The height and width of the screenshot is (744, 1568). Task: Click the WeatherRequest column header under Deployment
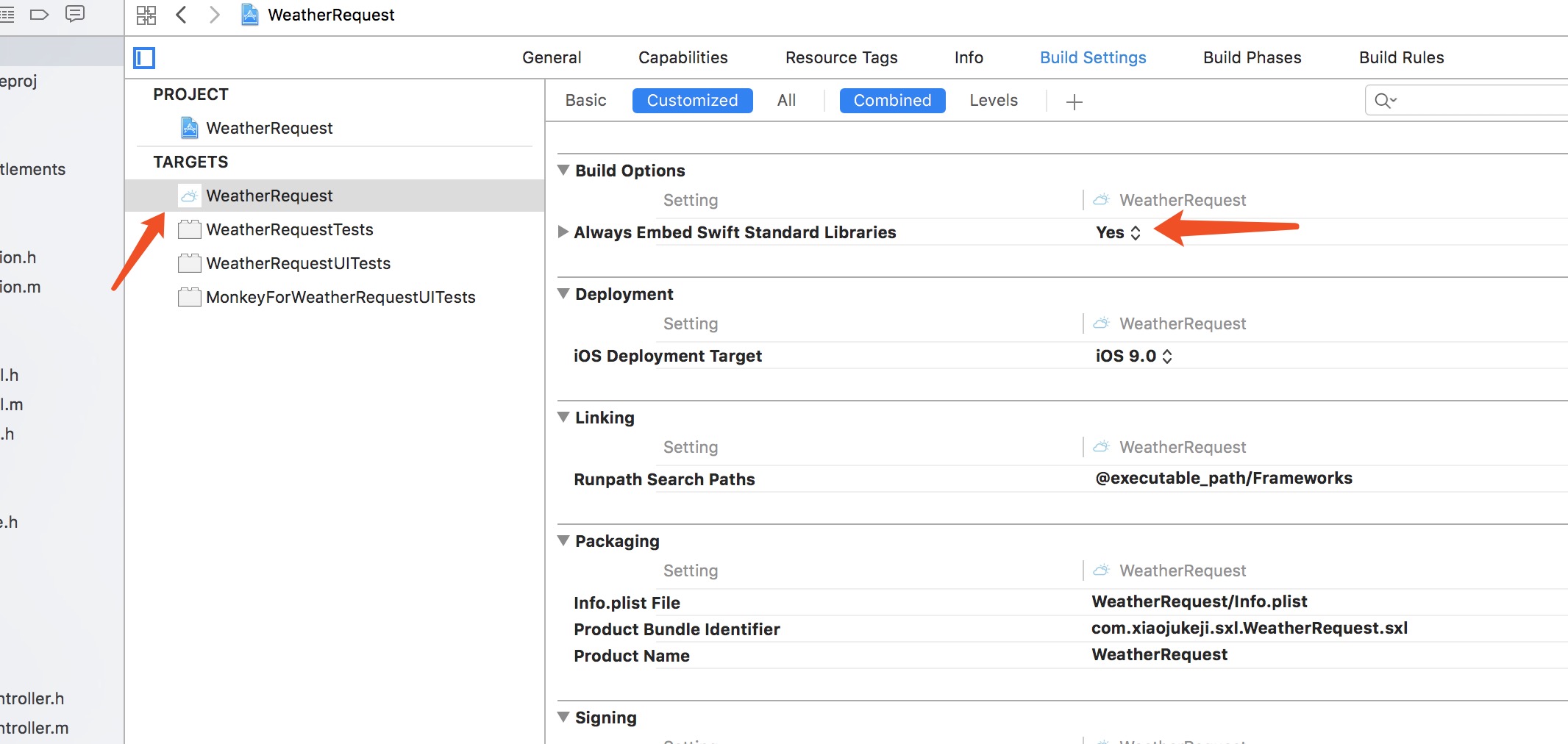click(1170, 323)
